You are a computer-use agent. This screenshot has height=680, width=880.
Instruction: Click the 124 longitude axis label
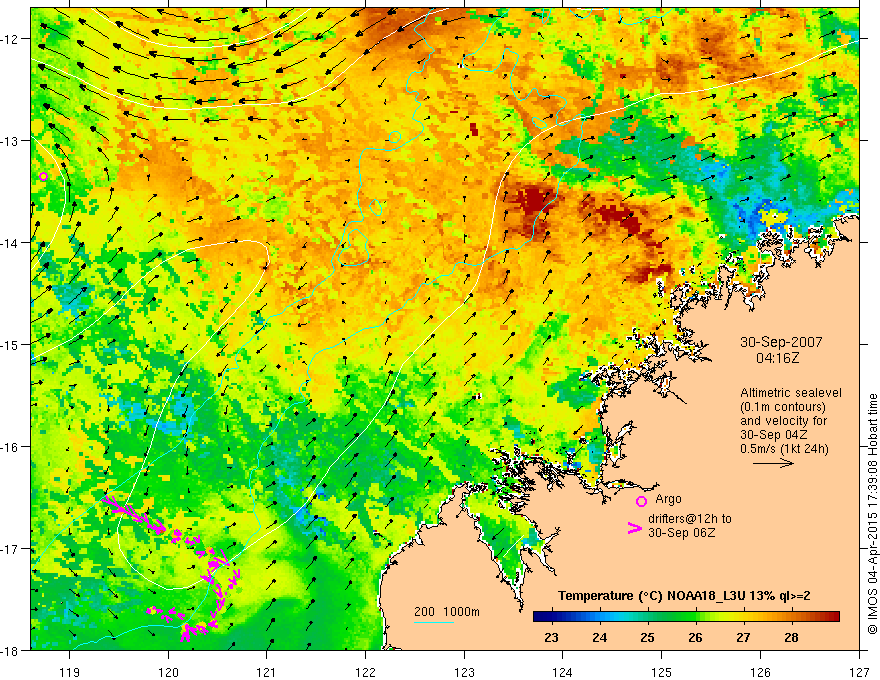click(x=563, y=672)
